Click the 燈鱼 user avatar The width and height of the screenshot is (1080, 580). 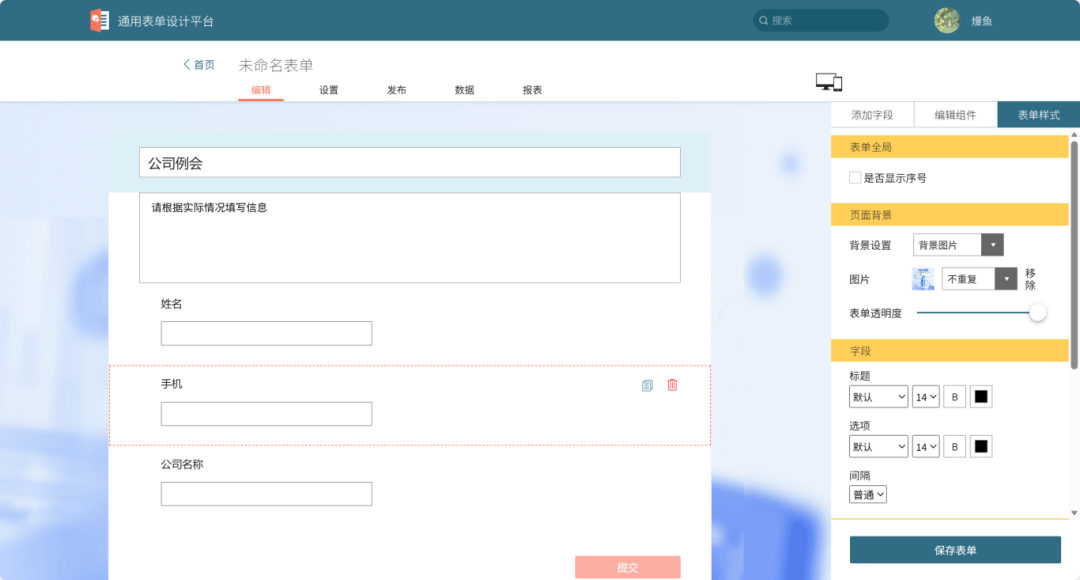click(947, 20)
